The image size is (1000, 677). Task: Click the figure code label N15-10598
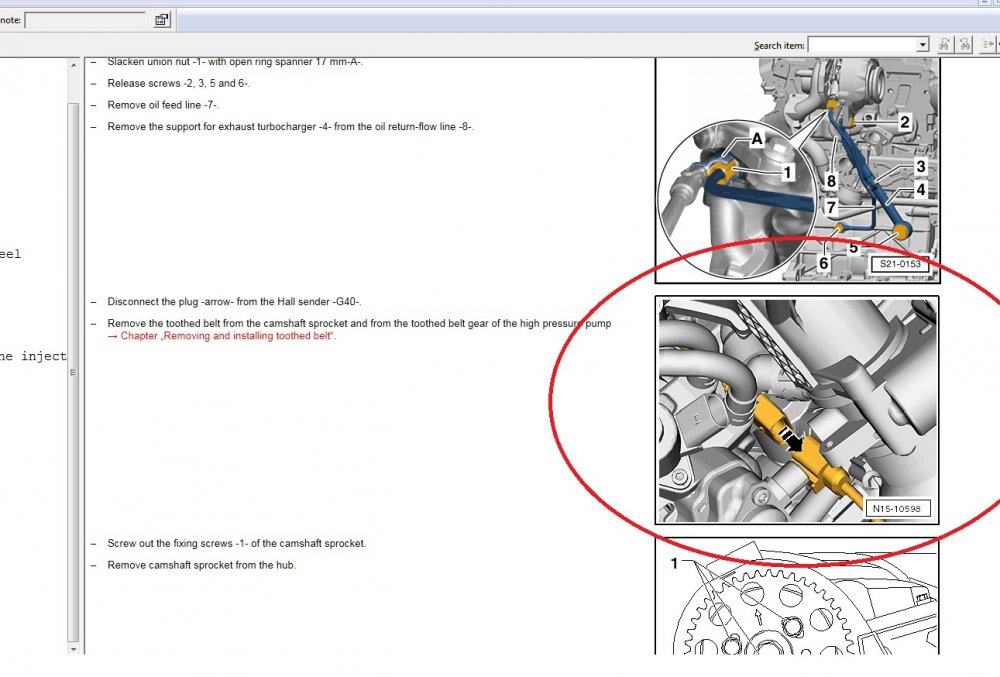click(897, 508)
